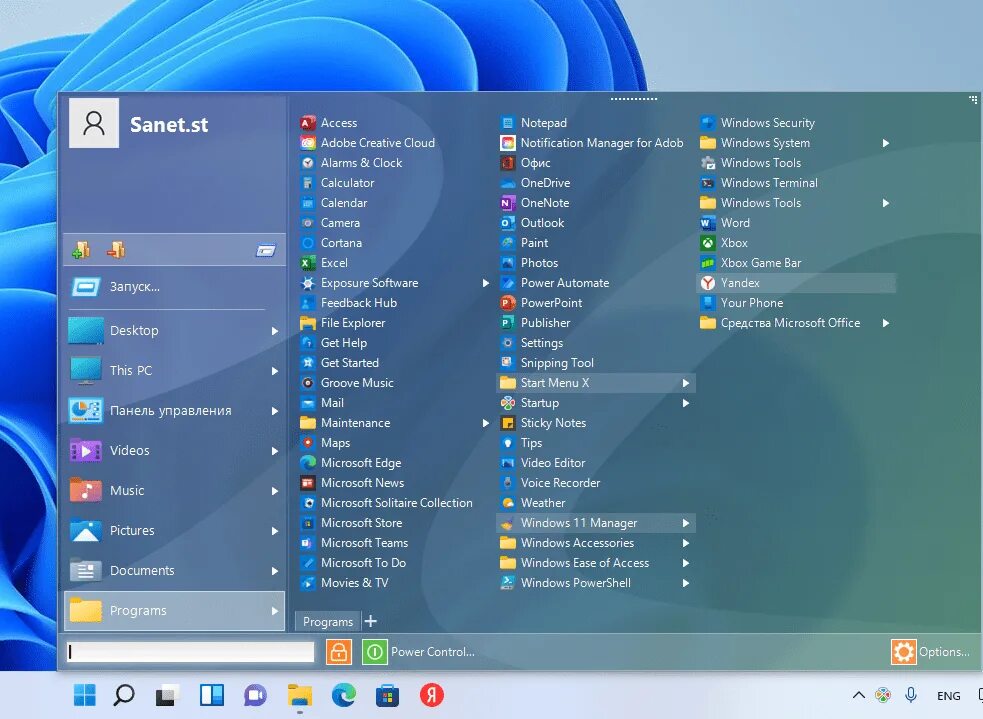Click the Windows Security shield icon
This screenshot has width=983, height=719.
pos(707,123)
